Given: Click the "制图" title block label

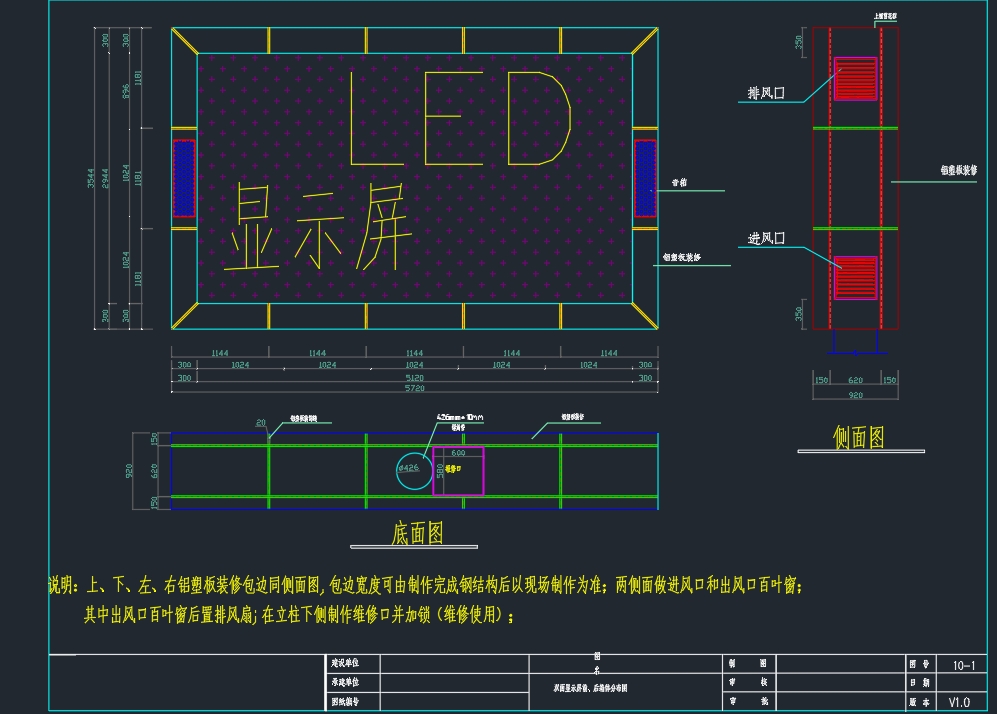Looking at the screenshot, I should (x=748, y=663).
